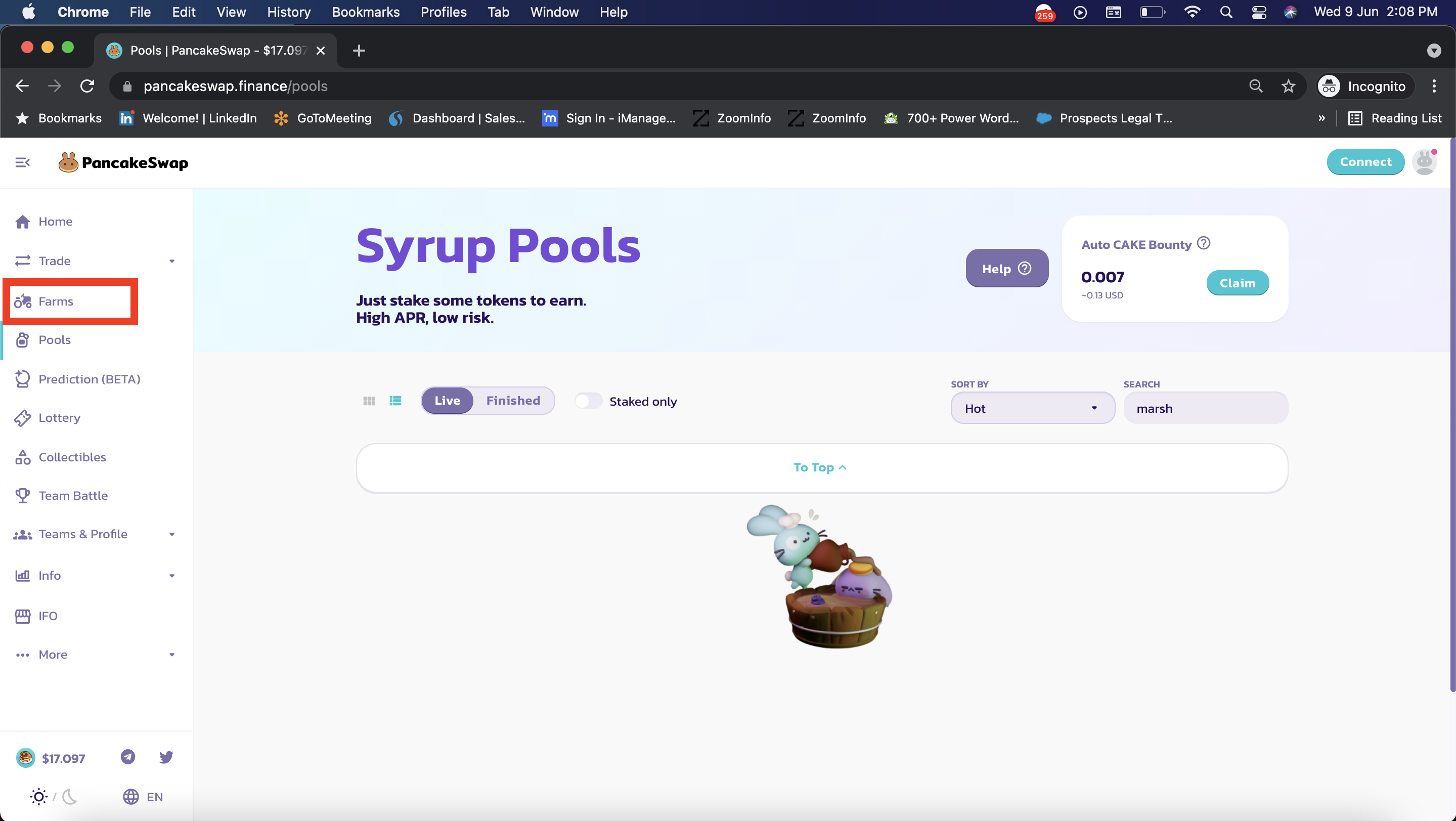This screenshot has width=1456, height=821.
Task: Click the pool search field containing marsh
Action: [x=1205, y=408]
